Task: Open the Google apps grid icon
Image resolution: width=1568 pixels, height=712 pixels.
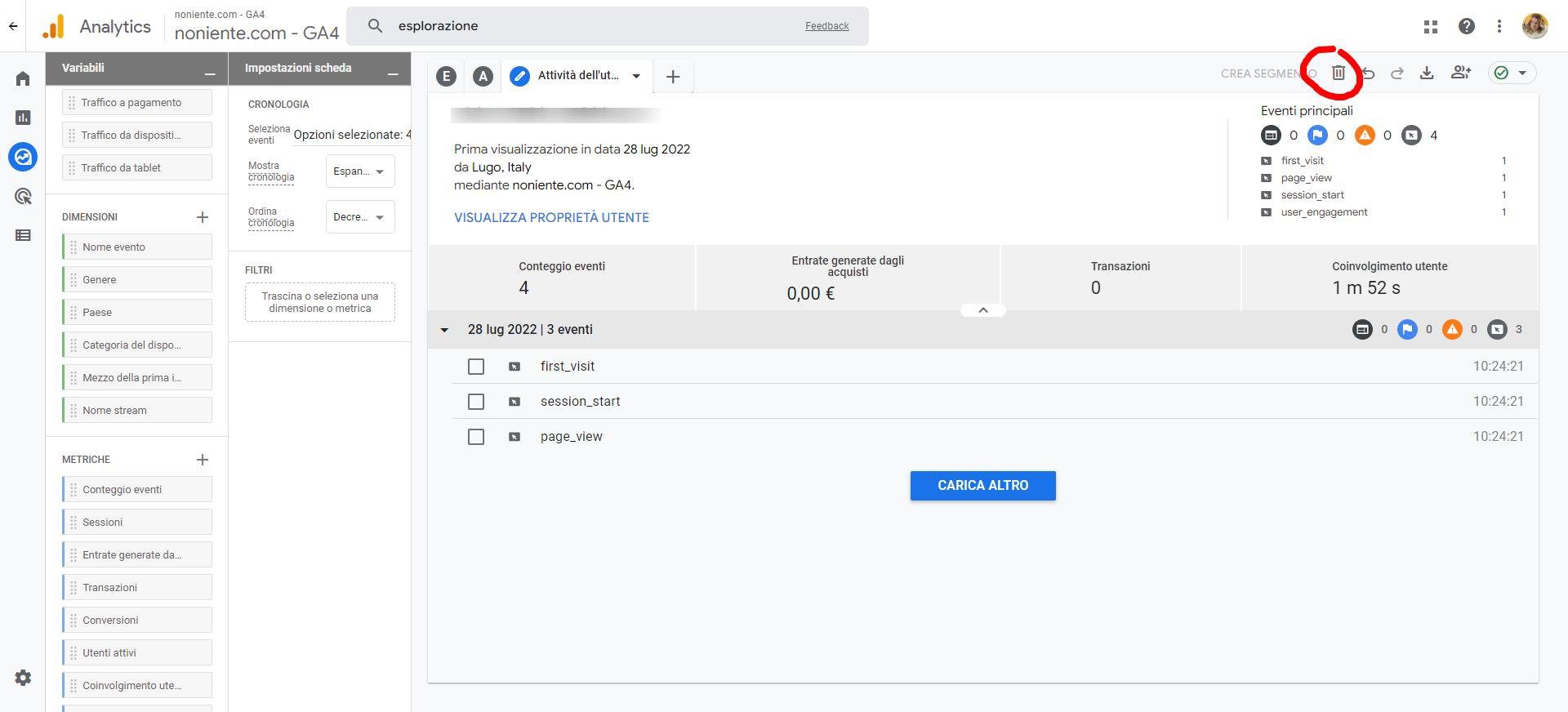Action: click(1430, 26)
